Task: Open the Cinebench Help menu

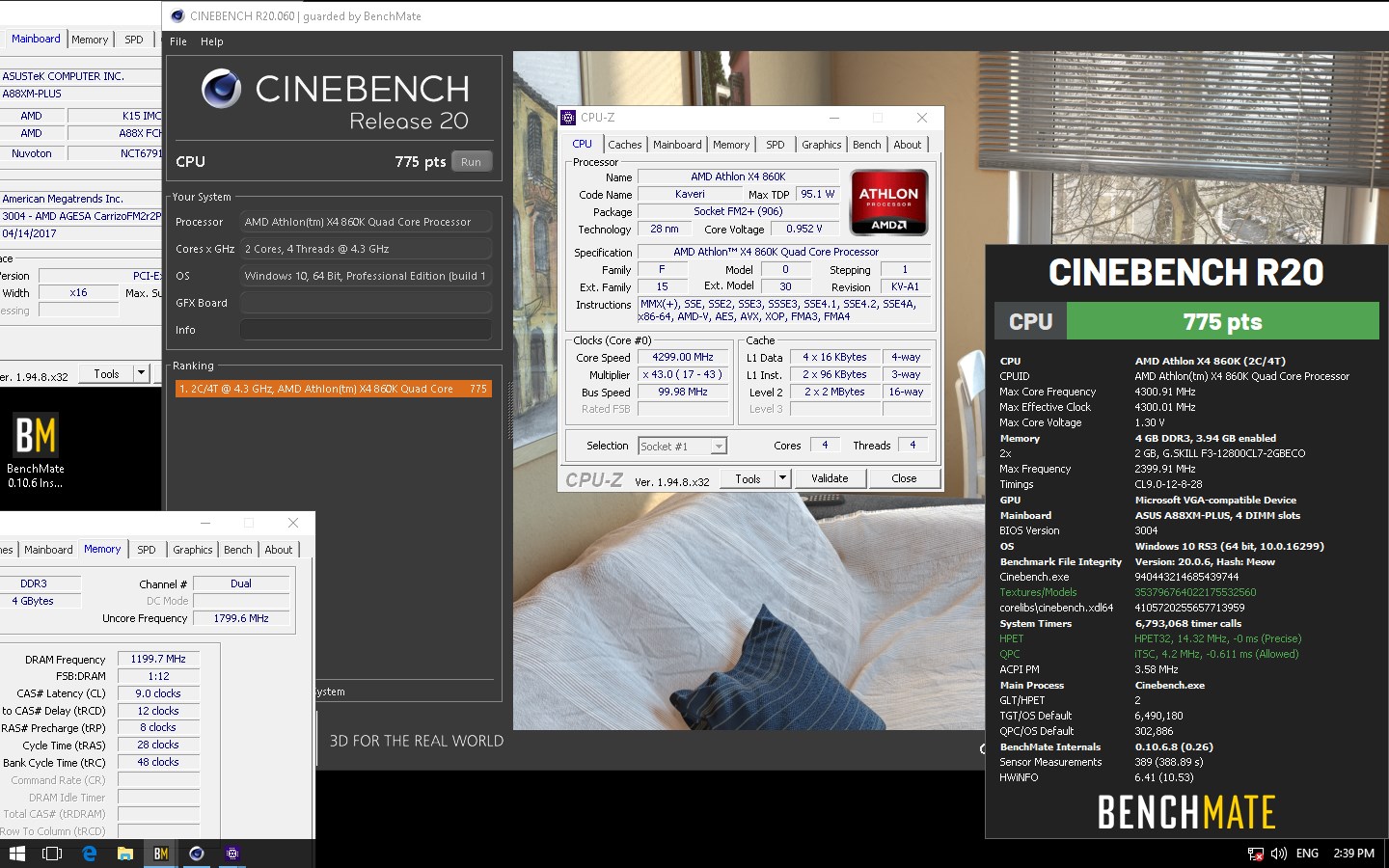Action: [212, 41]
